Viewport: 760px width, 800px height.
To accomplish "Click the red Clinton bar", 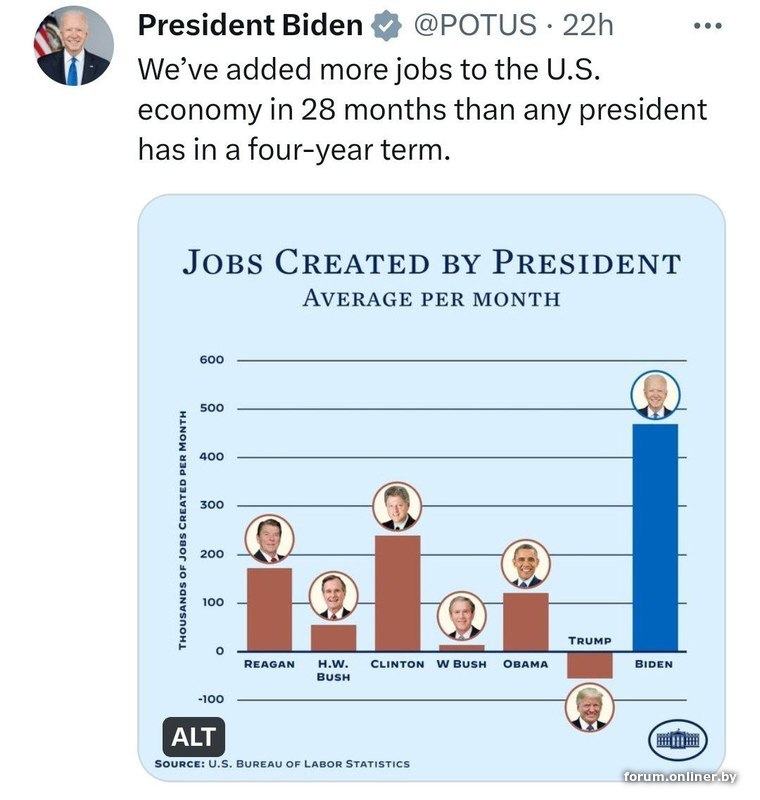I will (397, 593).
